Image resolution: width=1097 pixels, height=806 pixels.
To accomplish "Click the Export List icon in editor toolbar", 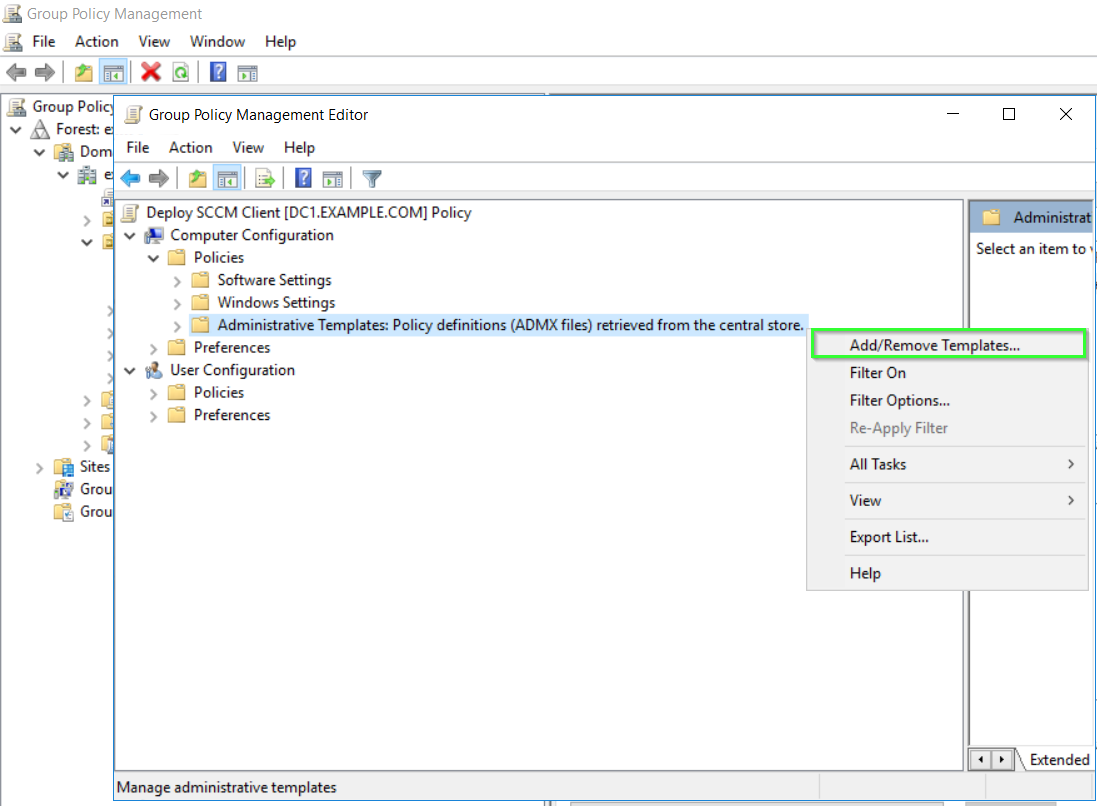I will [265, 179].
